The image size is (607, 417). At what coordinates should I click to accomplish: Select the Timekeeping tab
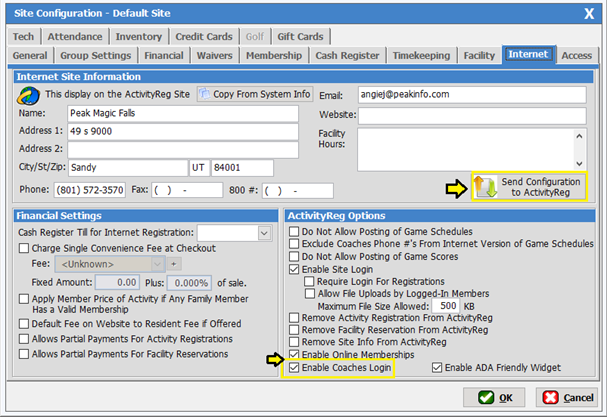click(x=422, y=56)
